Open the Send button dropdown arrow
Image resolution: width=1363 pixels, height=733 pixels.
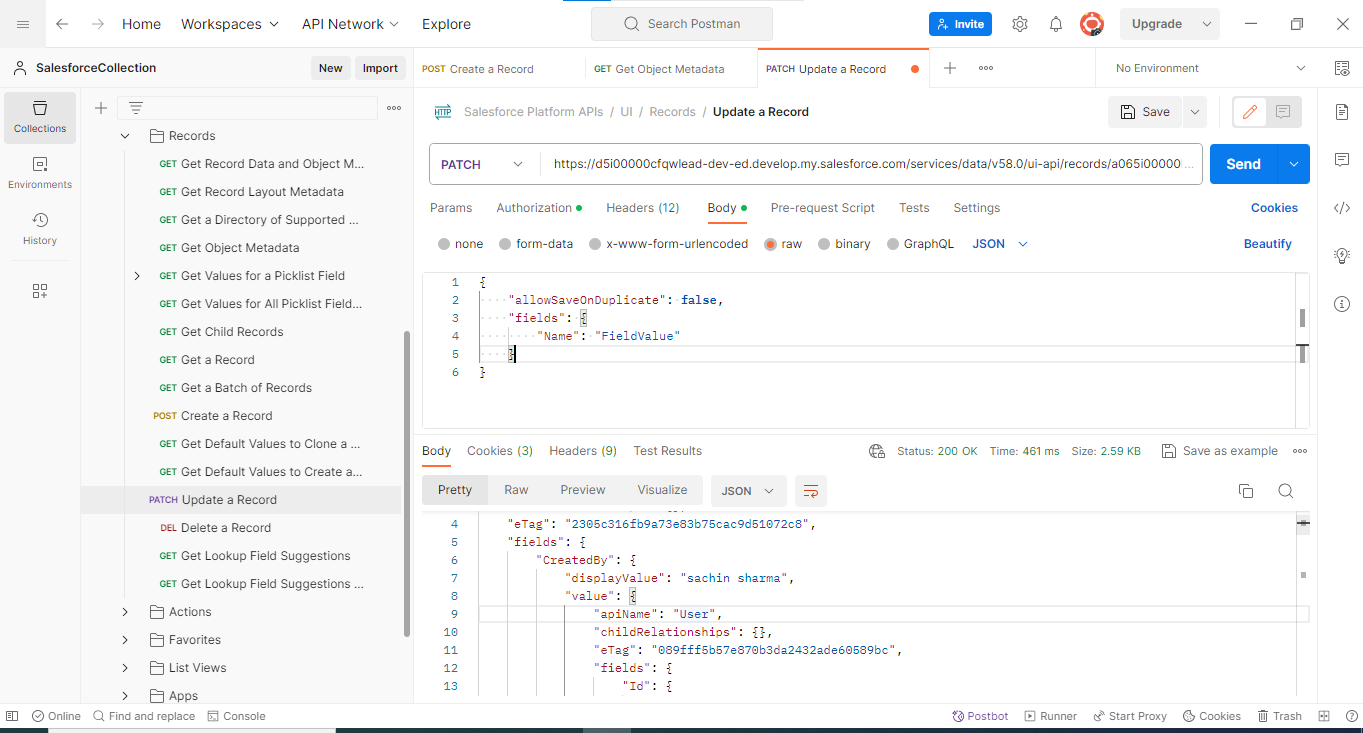pos(1294,164)
